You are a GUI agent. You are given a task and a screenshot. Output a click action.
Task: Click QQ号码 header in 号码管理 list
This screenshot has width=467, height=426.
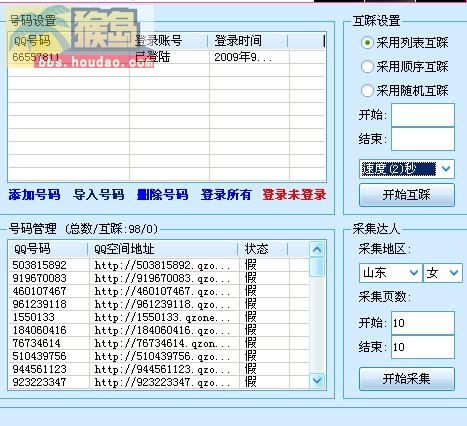[x=48, y=249]
